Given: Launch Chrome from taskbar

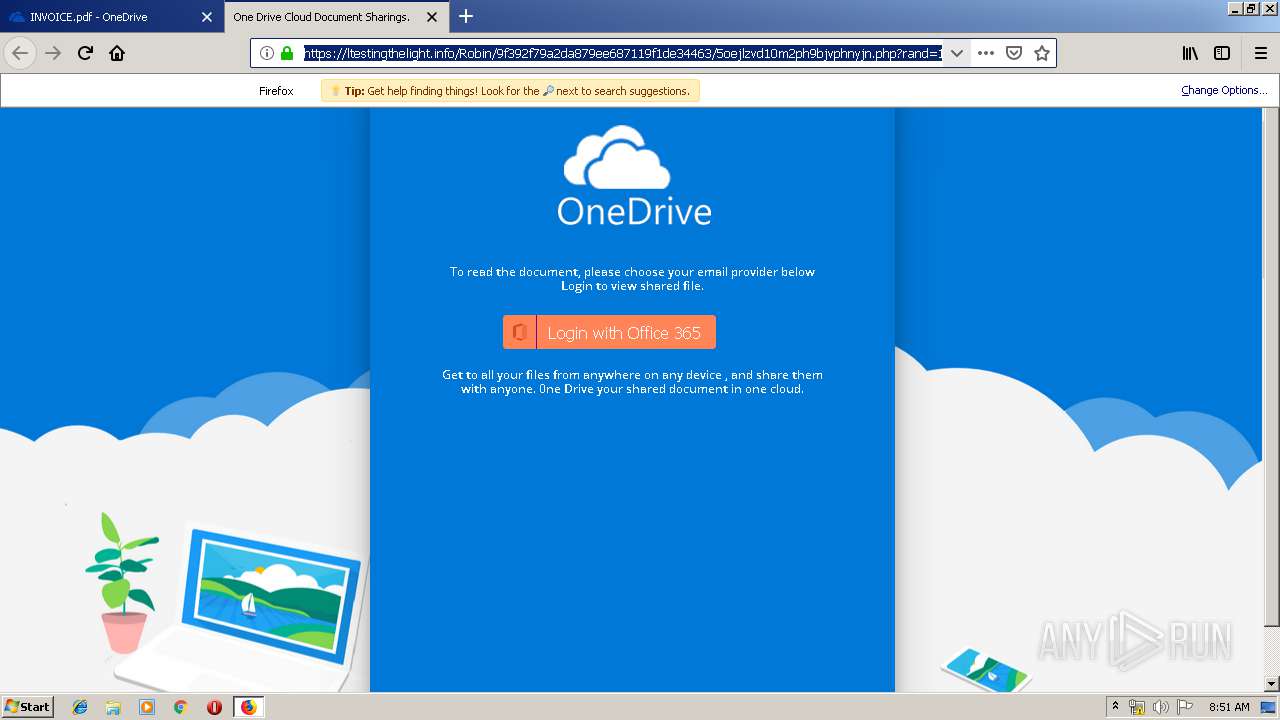Looking at the screenshot, I should [x=181, y=707].
